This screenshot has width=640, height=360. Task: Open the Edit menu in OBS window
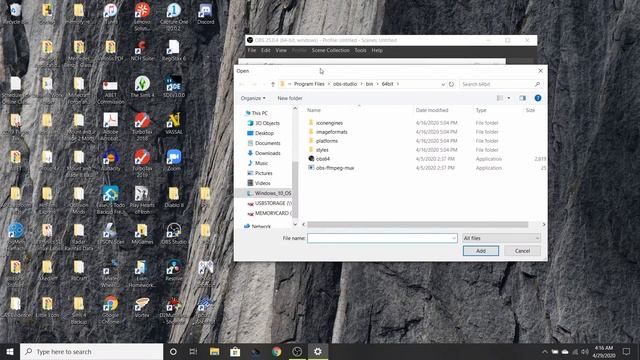tap(266, 50)
